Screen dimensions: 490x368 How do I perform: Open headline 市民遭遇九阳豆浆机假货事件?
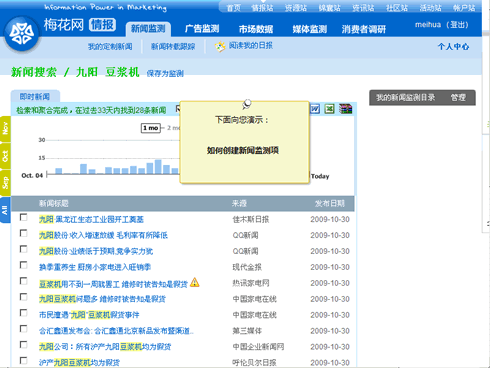click(89, 315)
